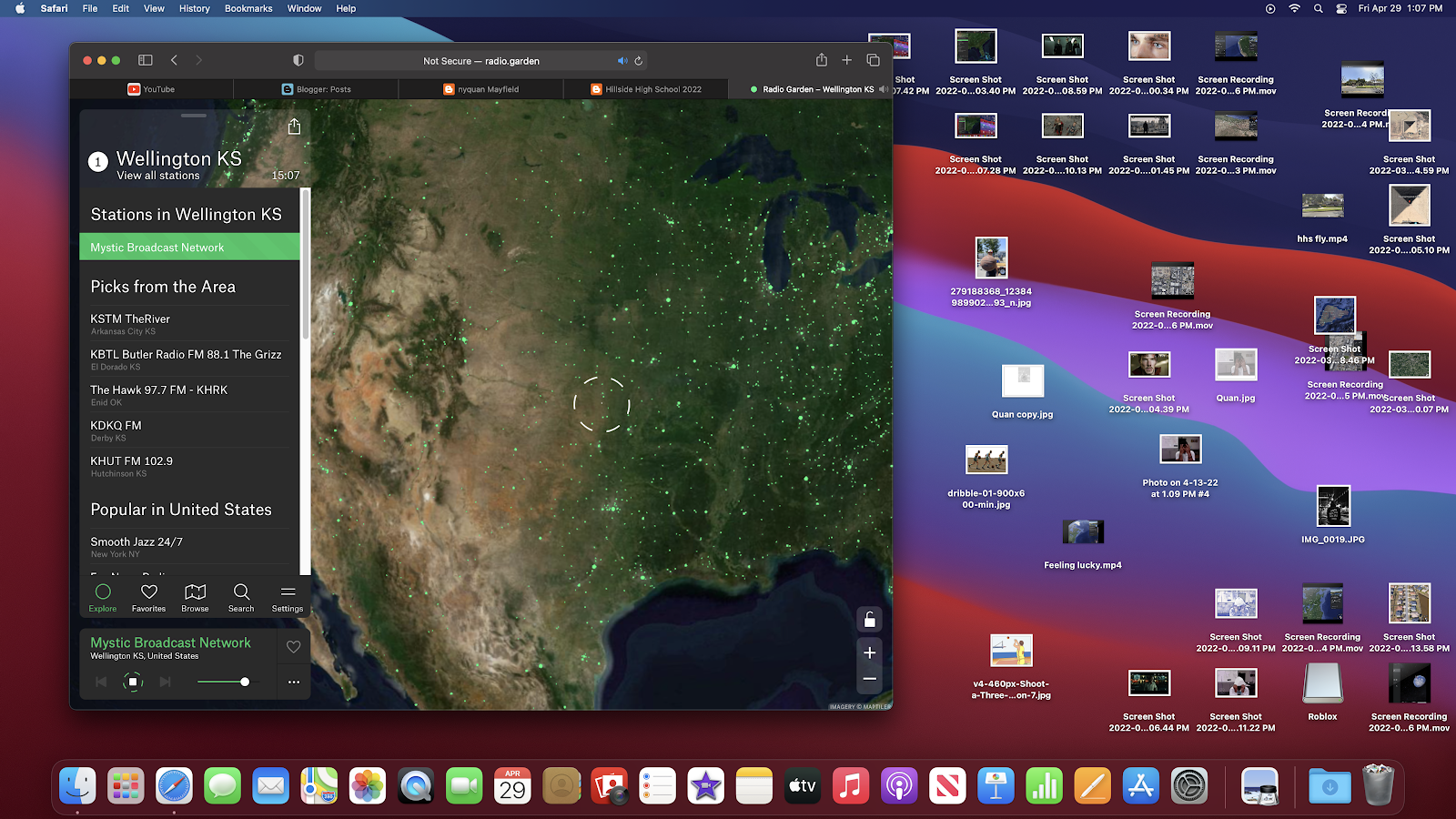This screenshot has width=1456, height=819.
Task: Switch to nyquan Mayfield tab
Action: click(480, 89)
